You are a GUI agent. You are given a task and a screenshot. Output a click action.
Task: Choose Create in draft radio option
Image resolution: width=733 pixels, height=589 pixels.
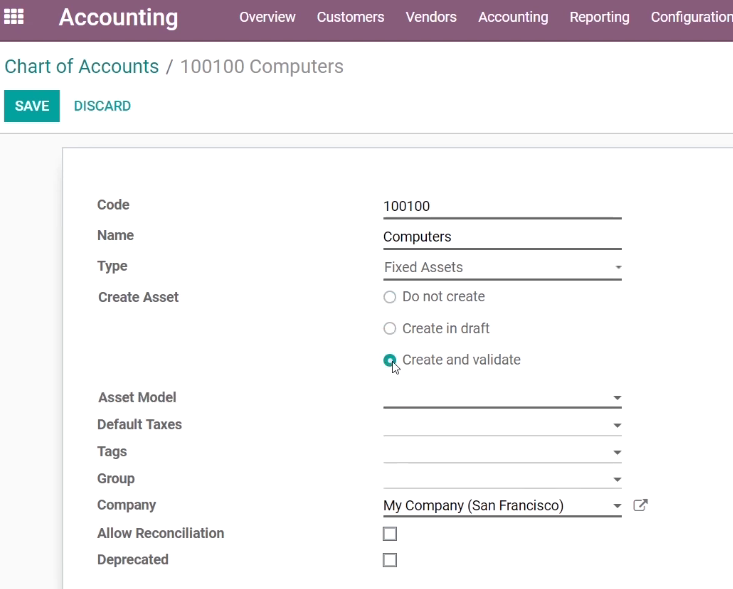(x=389, y=329)
